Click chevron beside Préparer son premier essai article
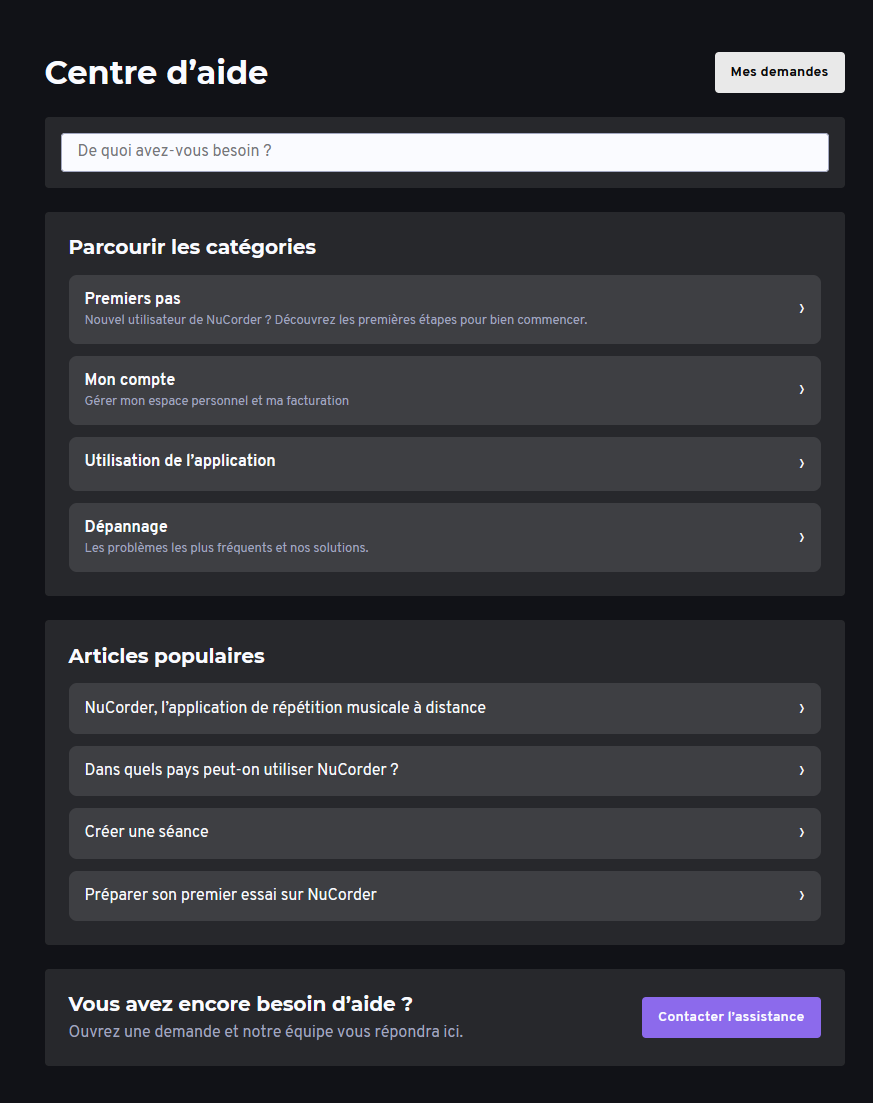Image resolution: width=873 pixels, height=1103 pixels. coord(801,895)
